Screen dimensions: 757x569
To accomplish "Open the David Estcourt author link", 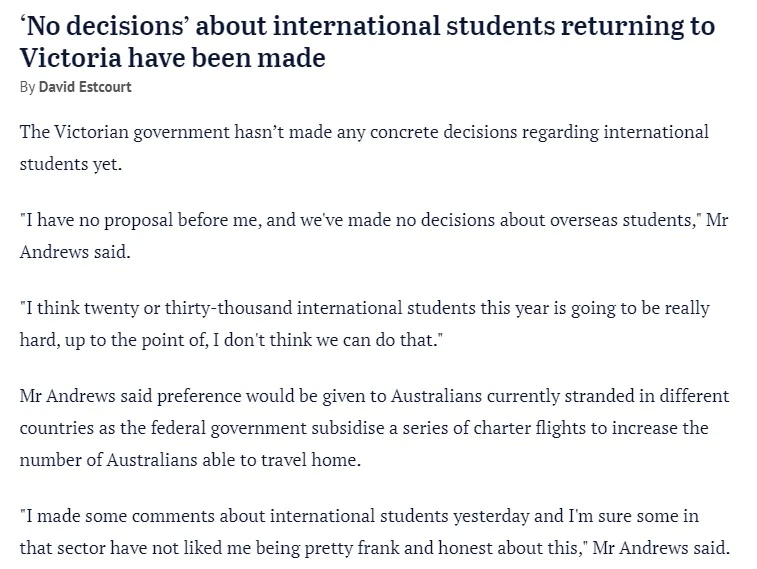I will [x=85, y=87].
